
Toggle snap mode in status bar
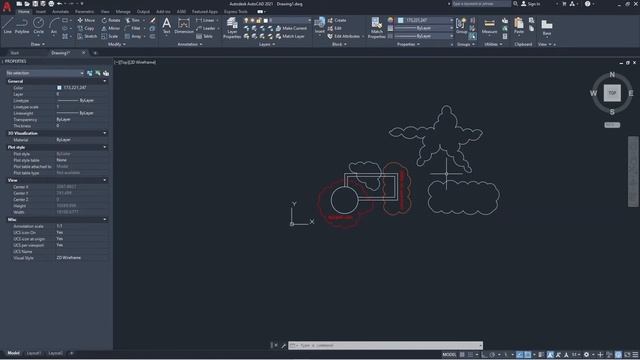(x=471, y=355)
